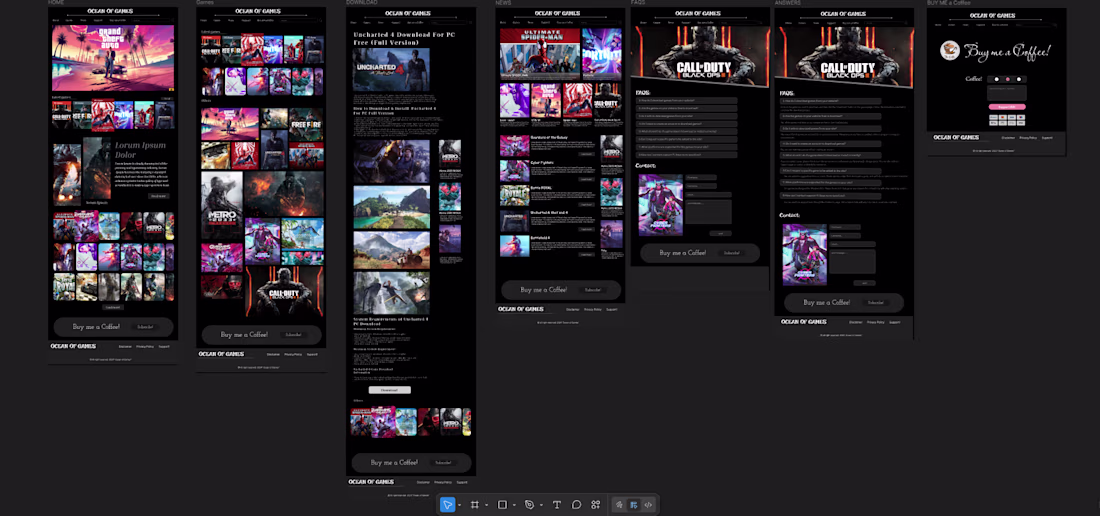Click the OCEAN OF GAMES footer logo in ANSWERS frame

click(803, 322)
